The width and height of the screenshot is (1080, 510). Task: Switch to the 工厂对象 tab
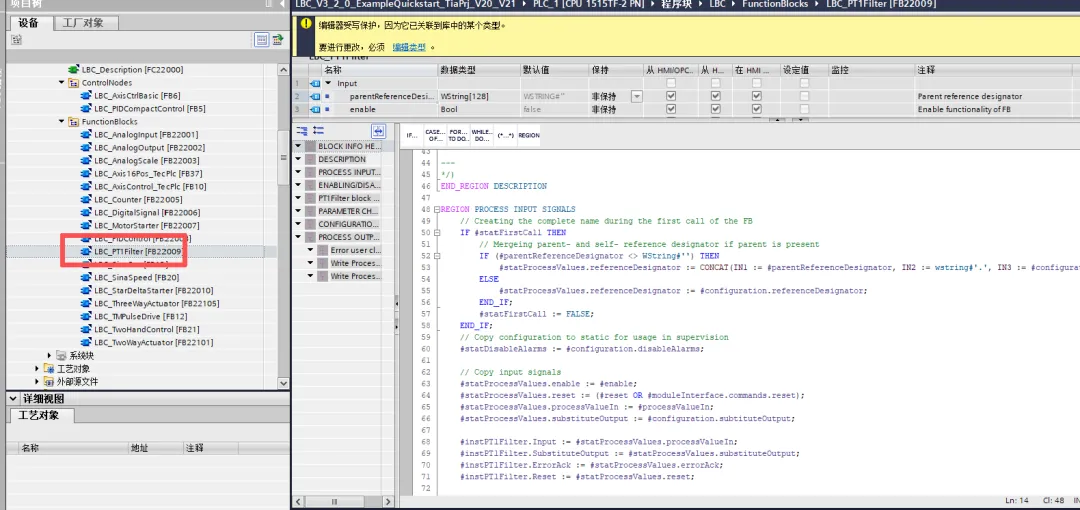click(x=83, y=23)
